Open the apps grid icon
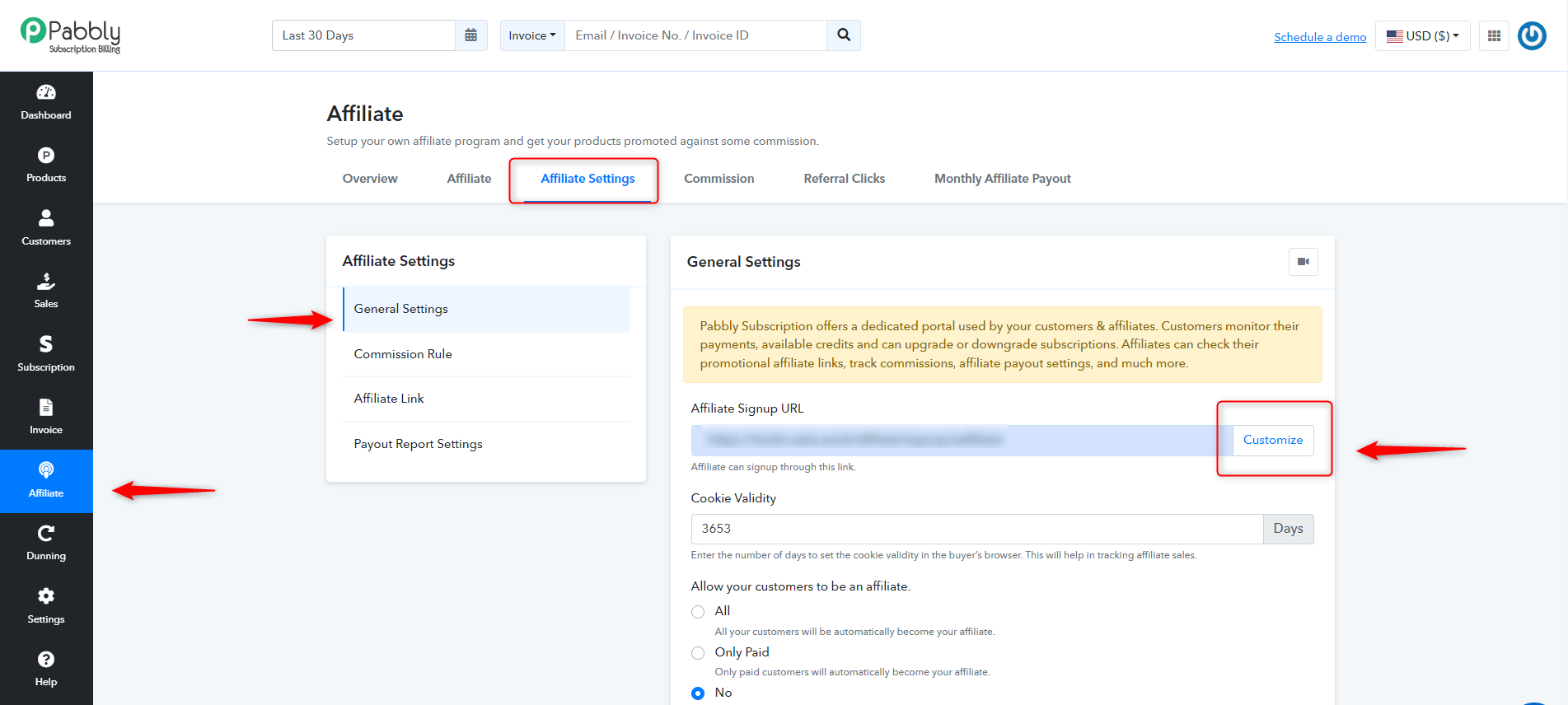Screen dimensions: 1568x705 (1494, 35)
